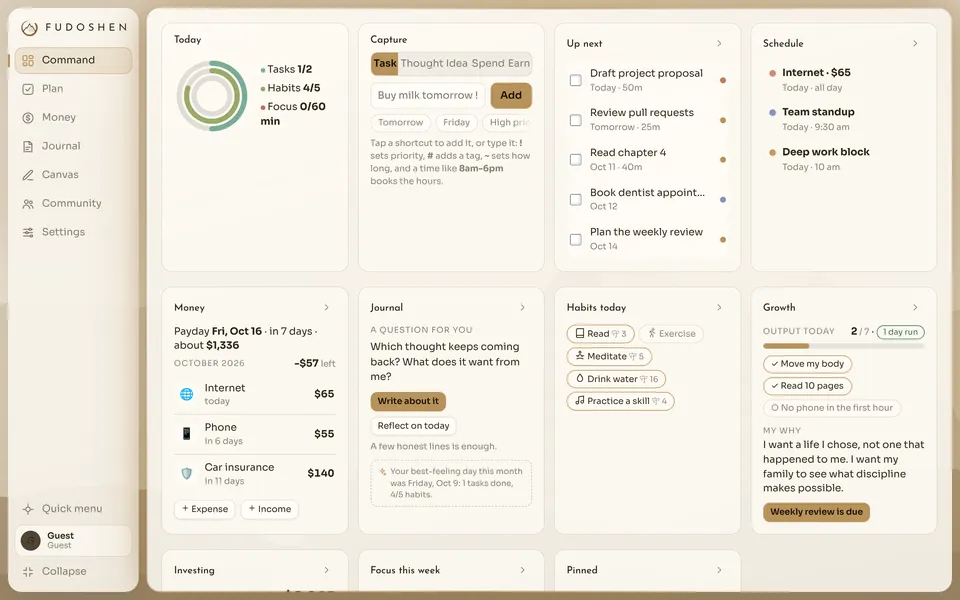Tick the Read chapter 4 checkbox
960x600 pixels.
click(x=576, y=160)
